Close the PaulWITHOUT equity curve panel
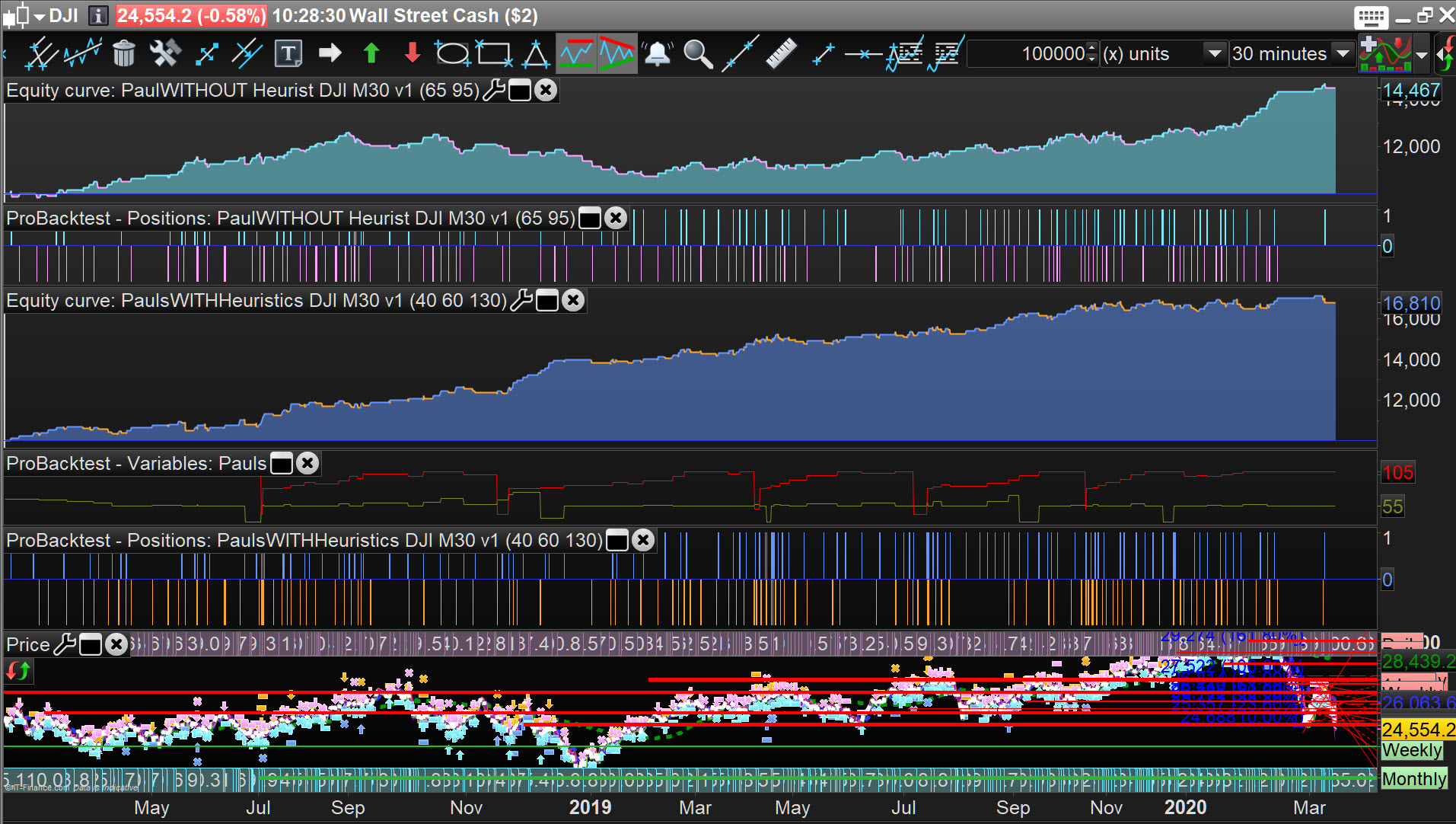Screen dimensions: 1456x824 pos(546,91)
